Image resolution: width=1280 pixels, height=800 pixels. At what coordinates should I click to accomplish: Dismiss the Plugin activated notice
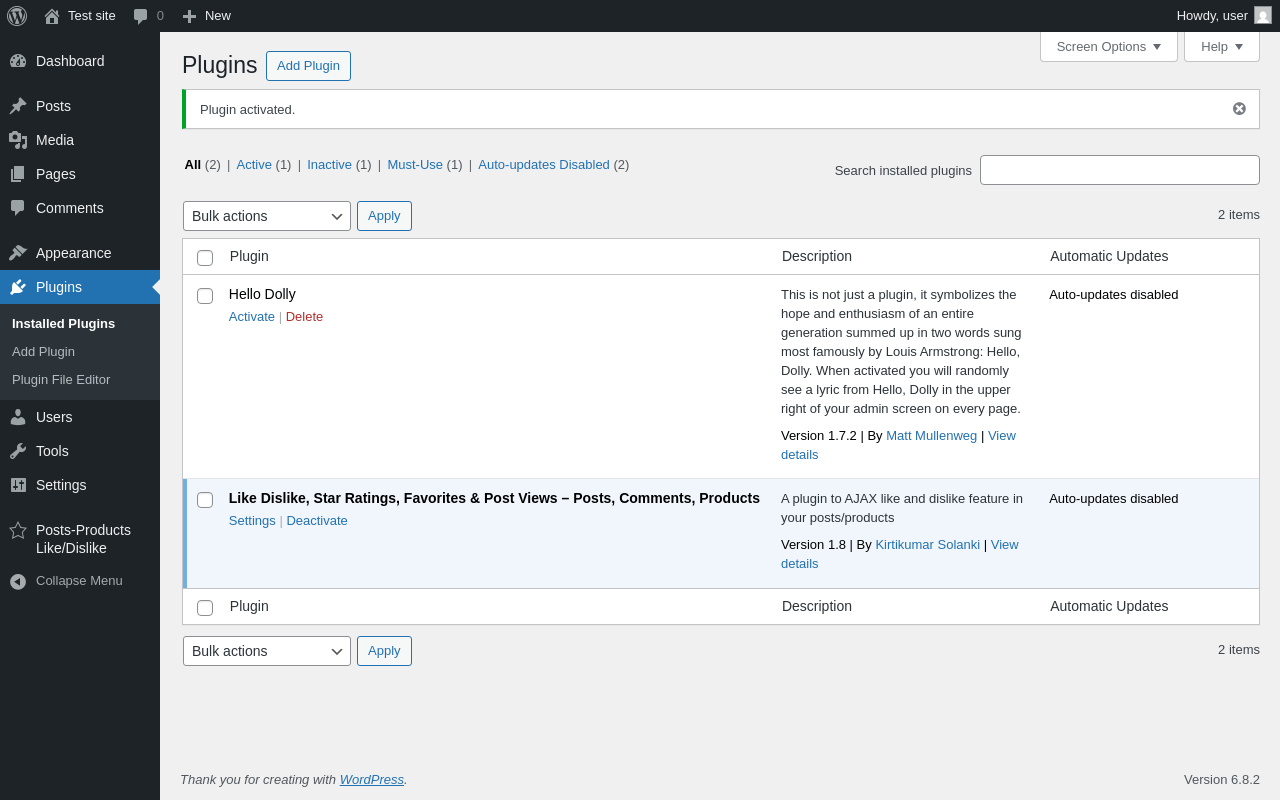point(1239,109)
